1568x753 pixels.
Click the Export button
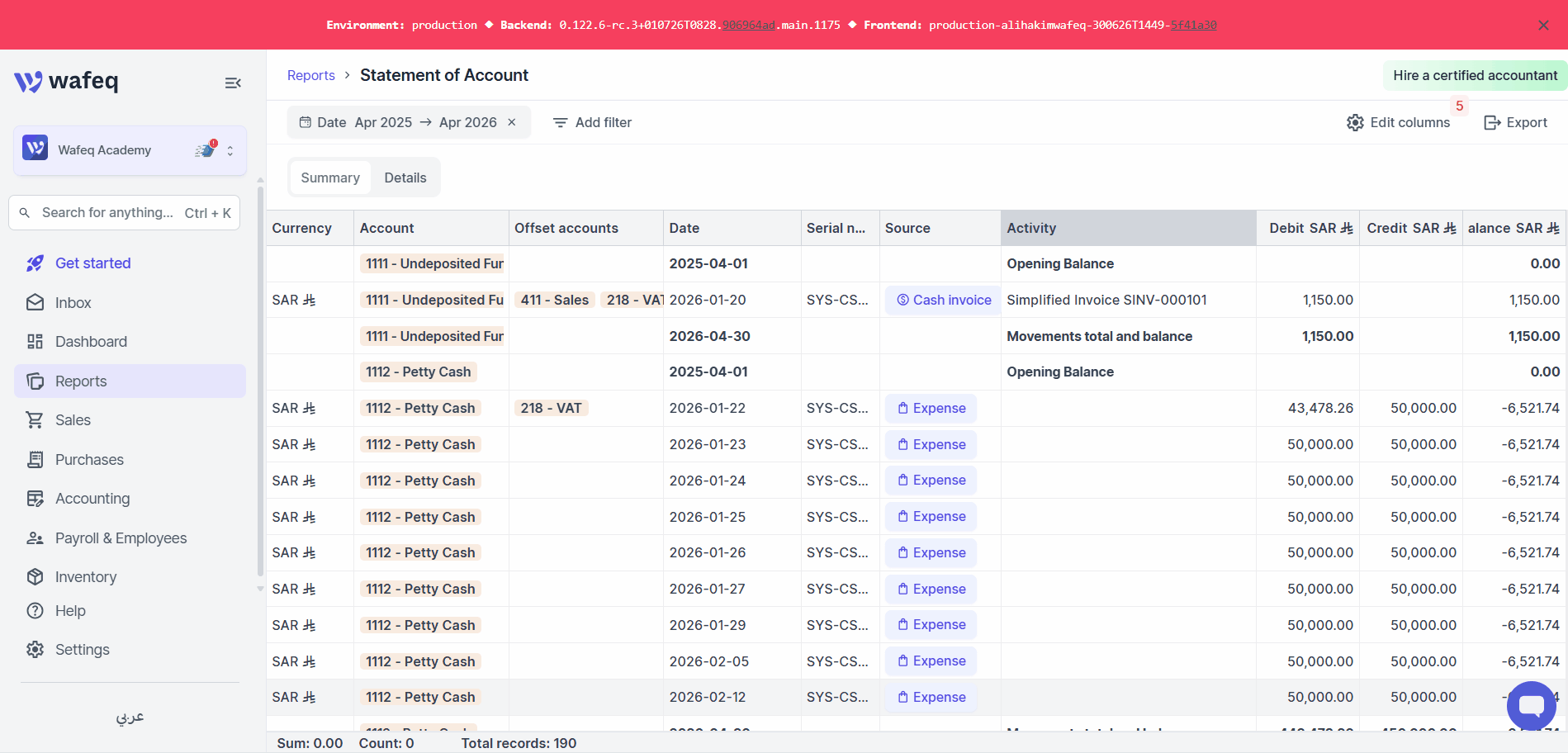pyautogui.click(x=1515, y=122)
